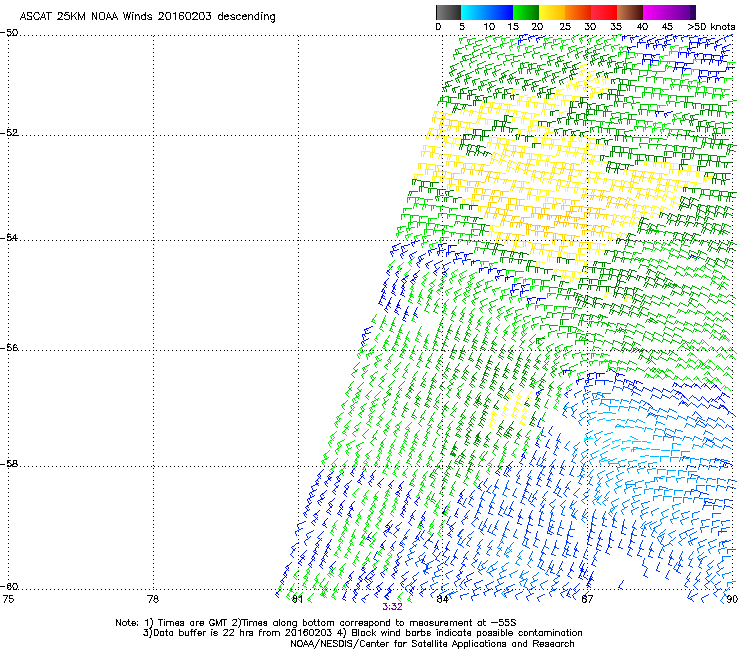Click the legend tick label '25'
This screenshot has height=650, width=740.
[565, 27]
